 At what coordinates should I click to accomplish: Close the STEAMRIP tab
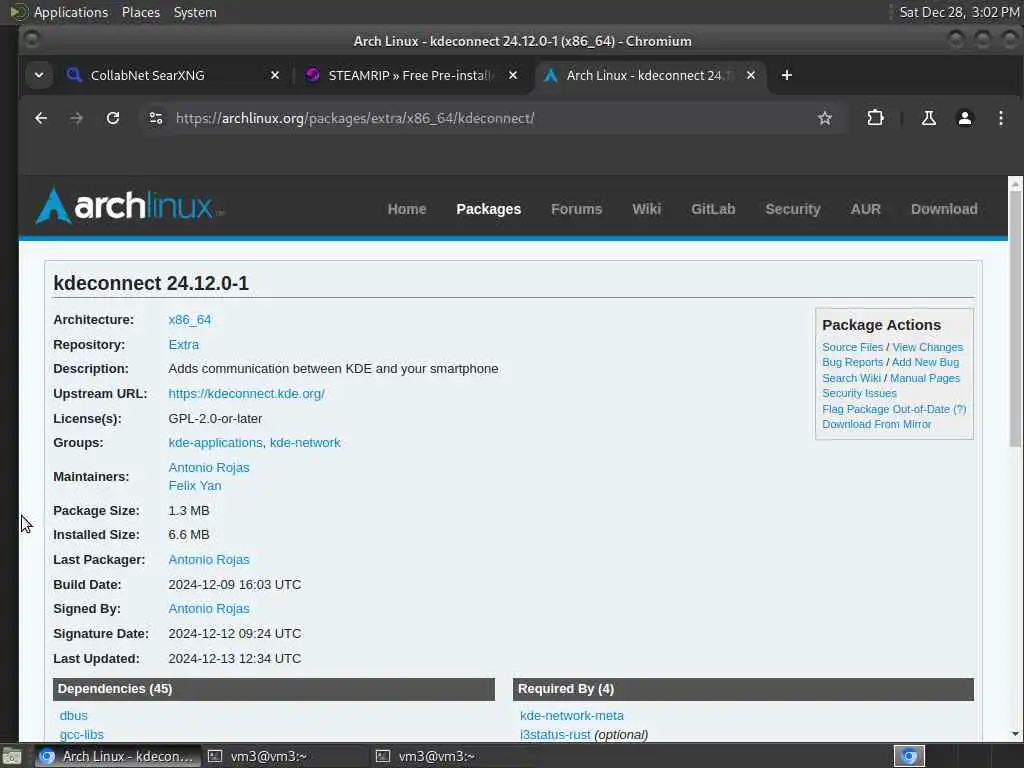click(513, 75)
